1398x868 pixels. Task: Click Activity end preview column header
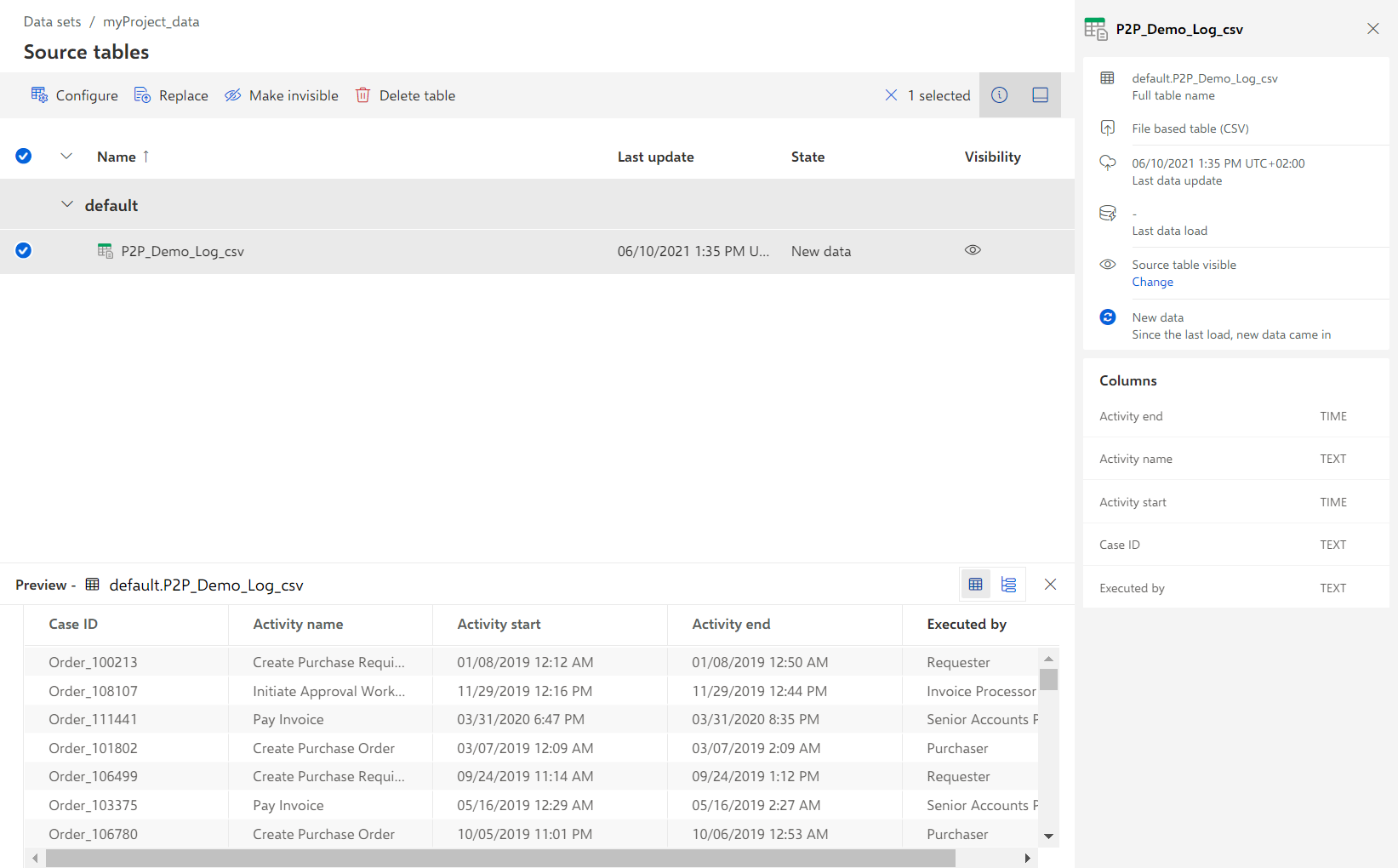coord(731,624)
